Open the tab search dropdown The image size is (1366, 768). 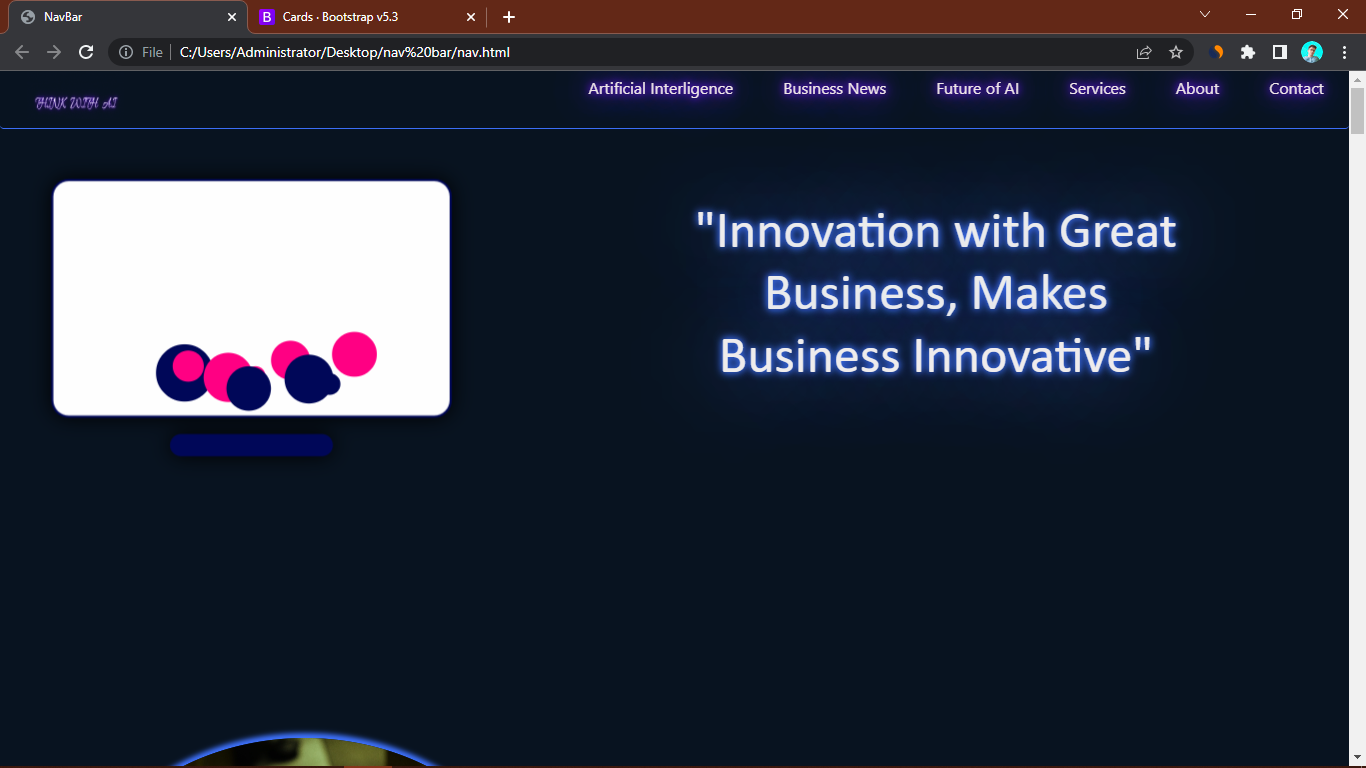(1205, 14)
